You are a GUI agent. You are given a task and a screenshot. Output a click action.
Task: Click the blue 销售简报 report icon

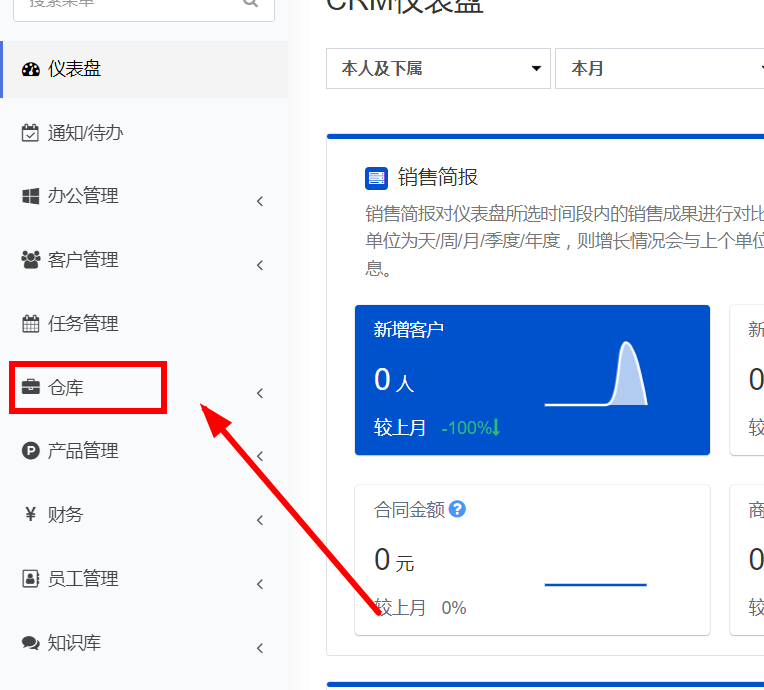377,178
